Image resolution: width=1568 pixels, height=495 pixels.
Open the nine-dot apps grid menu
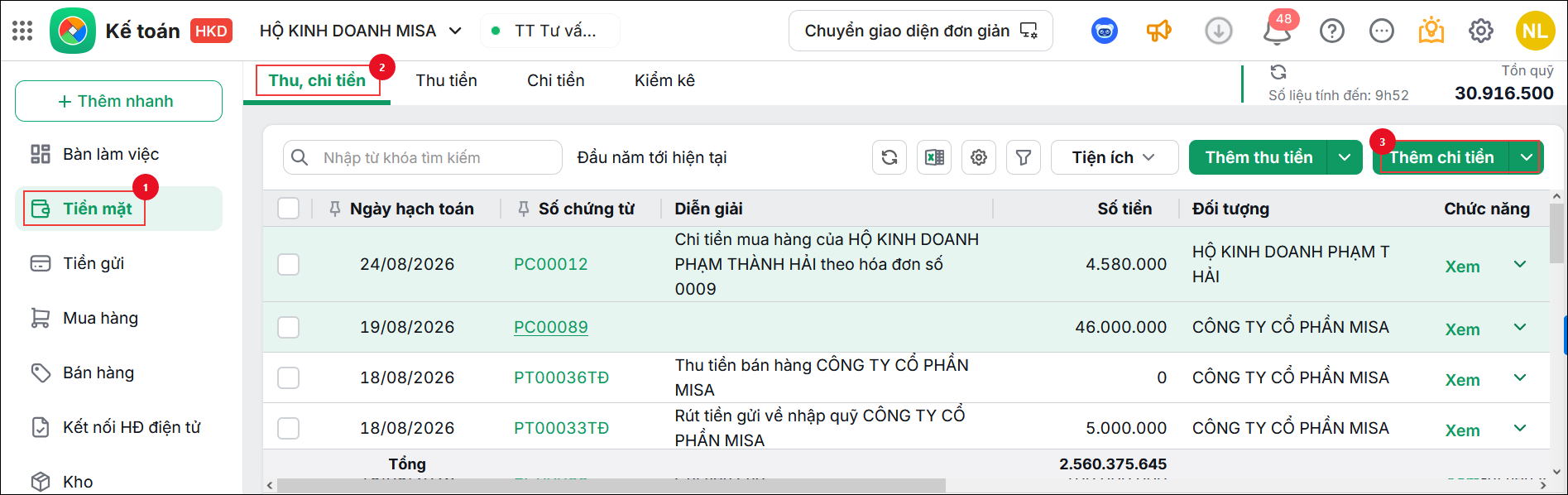pos(23,31)
